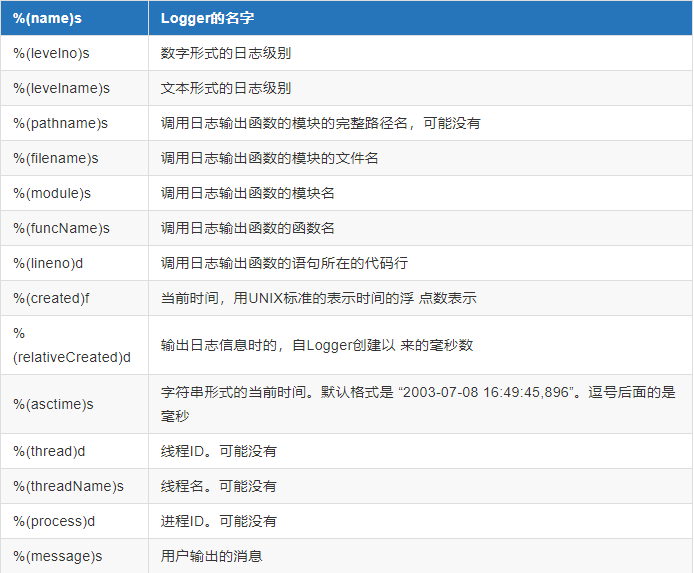Click '调用日志输出函数的函数名' text
694x573 pixels.
[x=247, y=228]
